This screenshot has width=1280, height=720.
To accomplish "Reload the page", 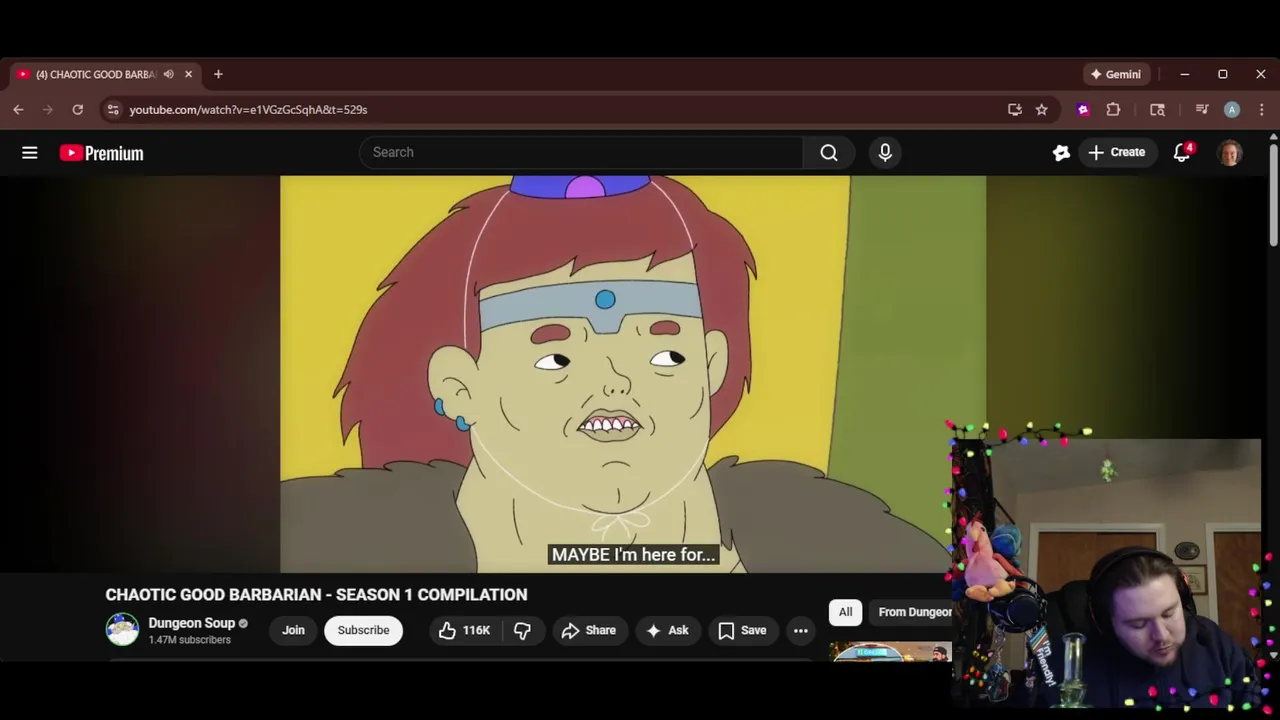I will (x=77, y=110).
